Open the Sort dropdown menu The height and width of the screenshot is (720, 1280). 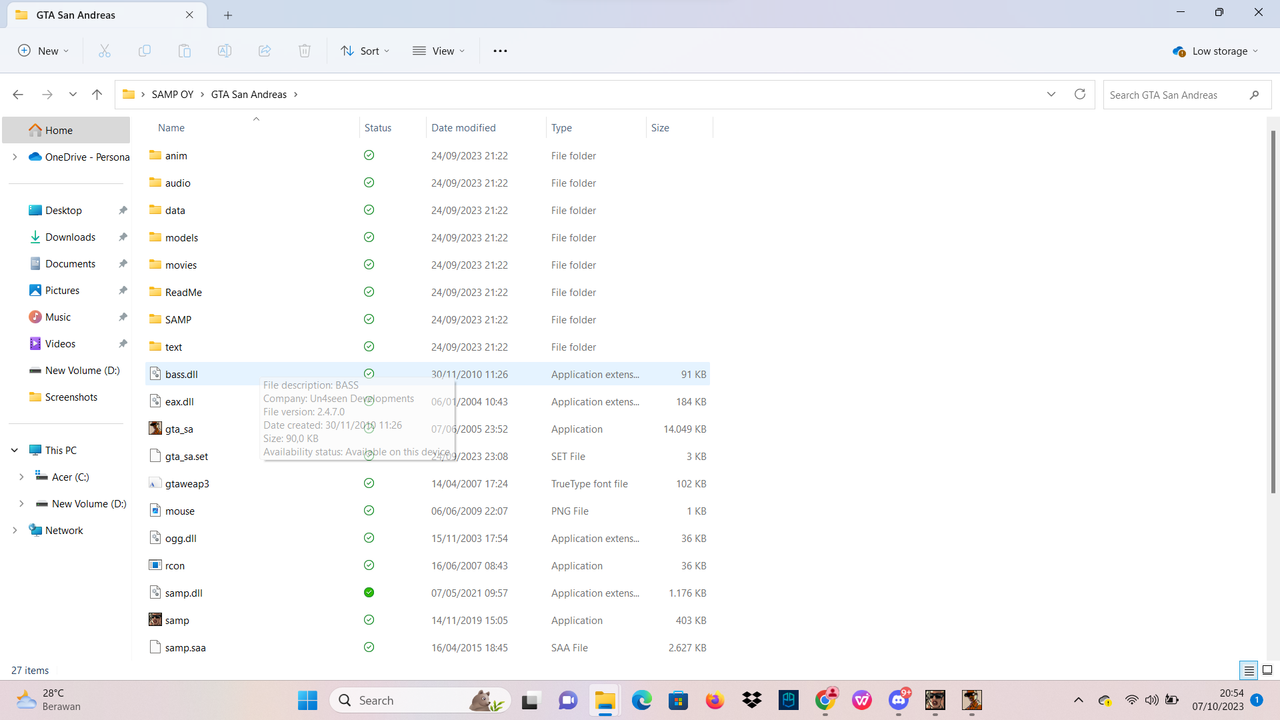pyautogui.click(x=365, y=51)
